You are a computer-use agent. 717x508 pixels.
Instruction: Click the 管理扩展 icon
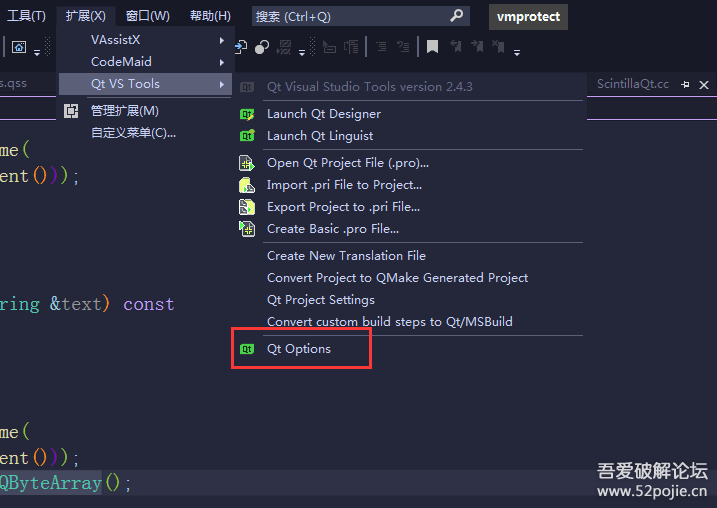(x=71, y=111)
